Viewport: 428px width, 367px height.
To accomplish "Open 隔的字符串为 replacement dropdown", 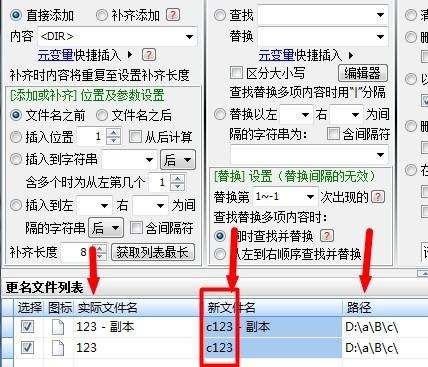I will [380, 155].
